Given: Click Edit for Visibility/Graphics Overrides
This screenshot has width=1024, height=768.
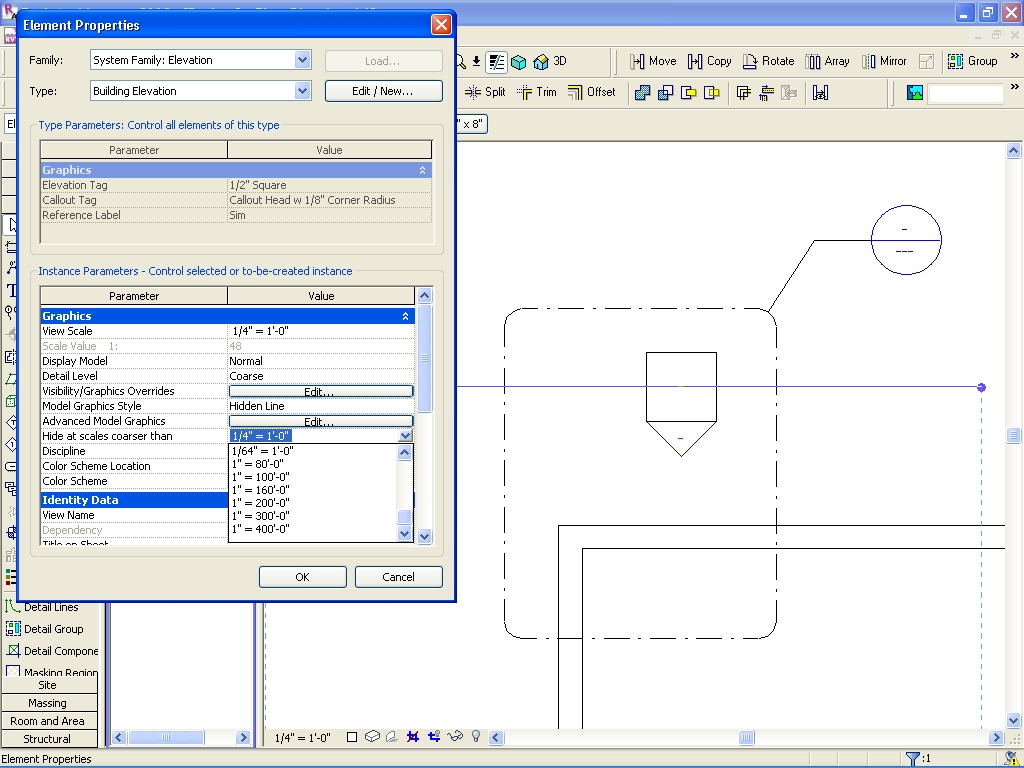Looking at the screenshot, I should click(x=320, y=391).
